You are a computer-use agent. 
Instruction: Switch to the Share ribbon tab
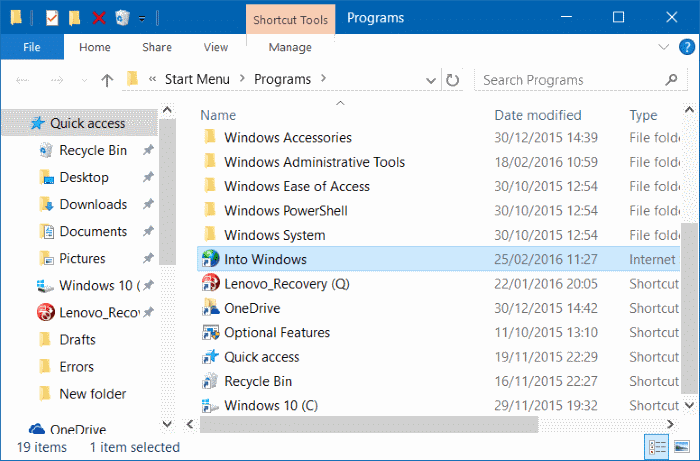coord(157,47)
